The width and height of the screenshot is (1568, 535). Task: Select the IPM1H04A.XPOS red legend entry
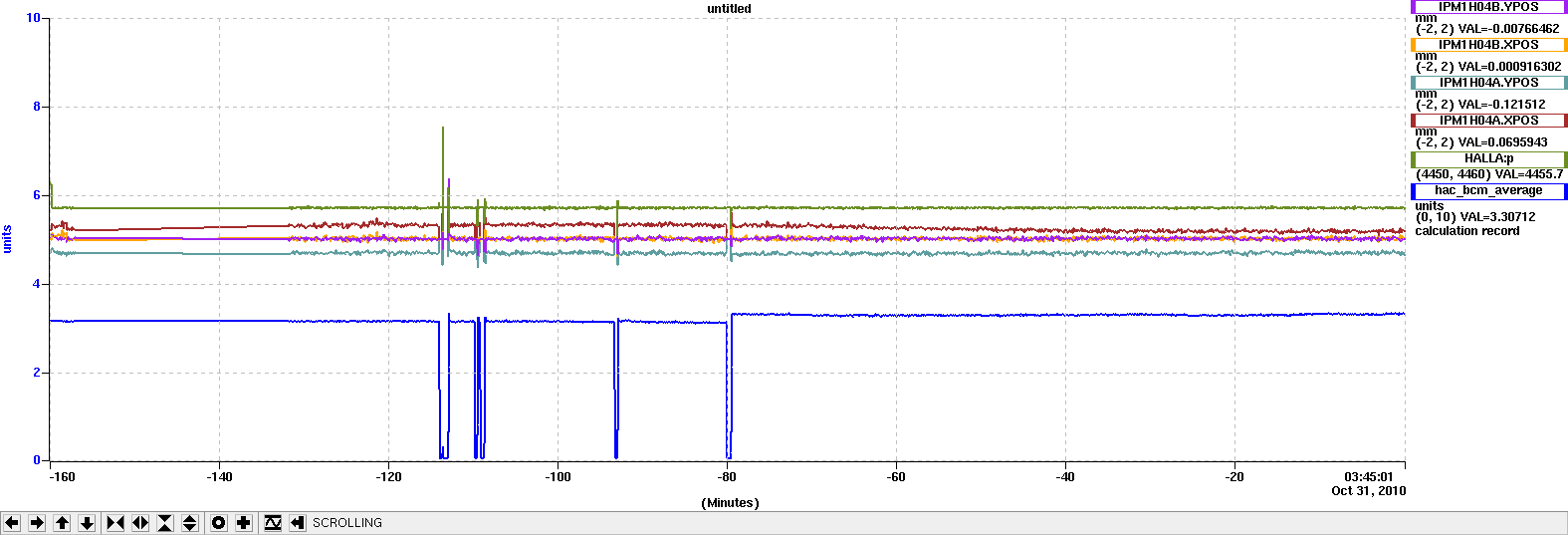pos(1488,121)
